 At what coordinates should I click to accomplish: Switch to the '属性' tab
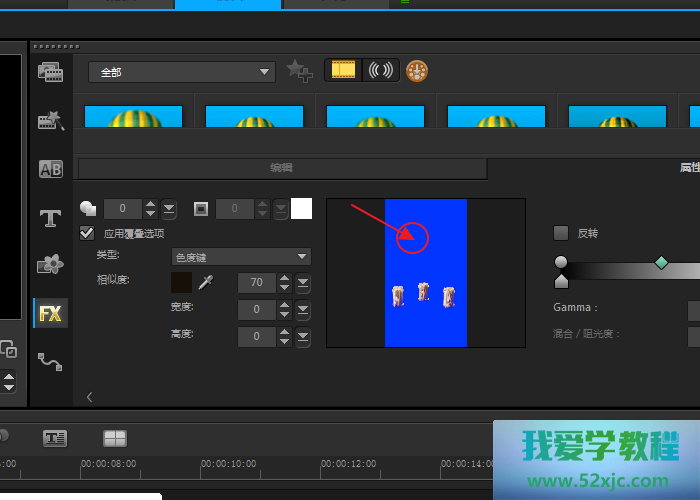click(688, 168)
